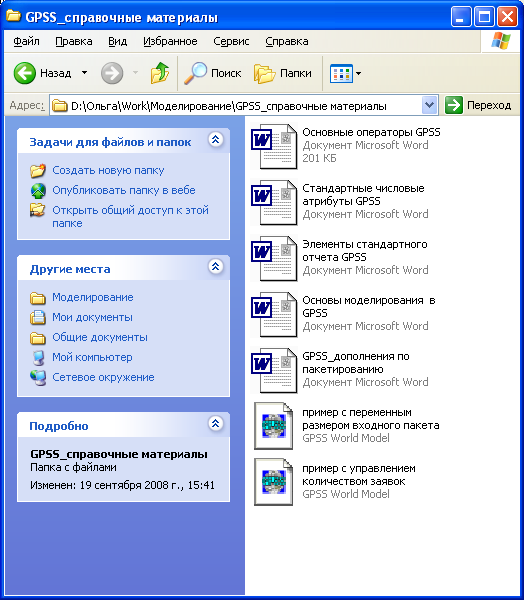Collapse the Подробно panel
The height and width of the screenshot is (600, 524).
pos(216,424)
